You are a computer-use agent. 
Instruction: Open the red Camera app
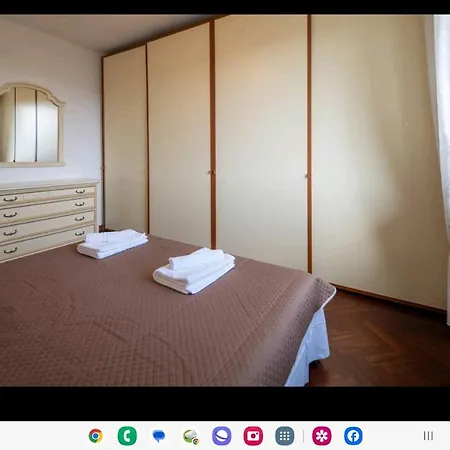253,436
